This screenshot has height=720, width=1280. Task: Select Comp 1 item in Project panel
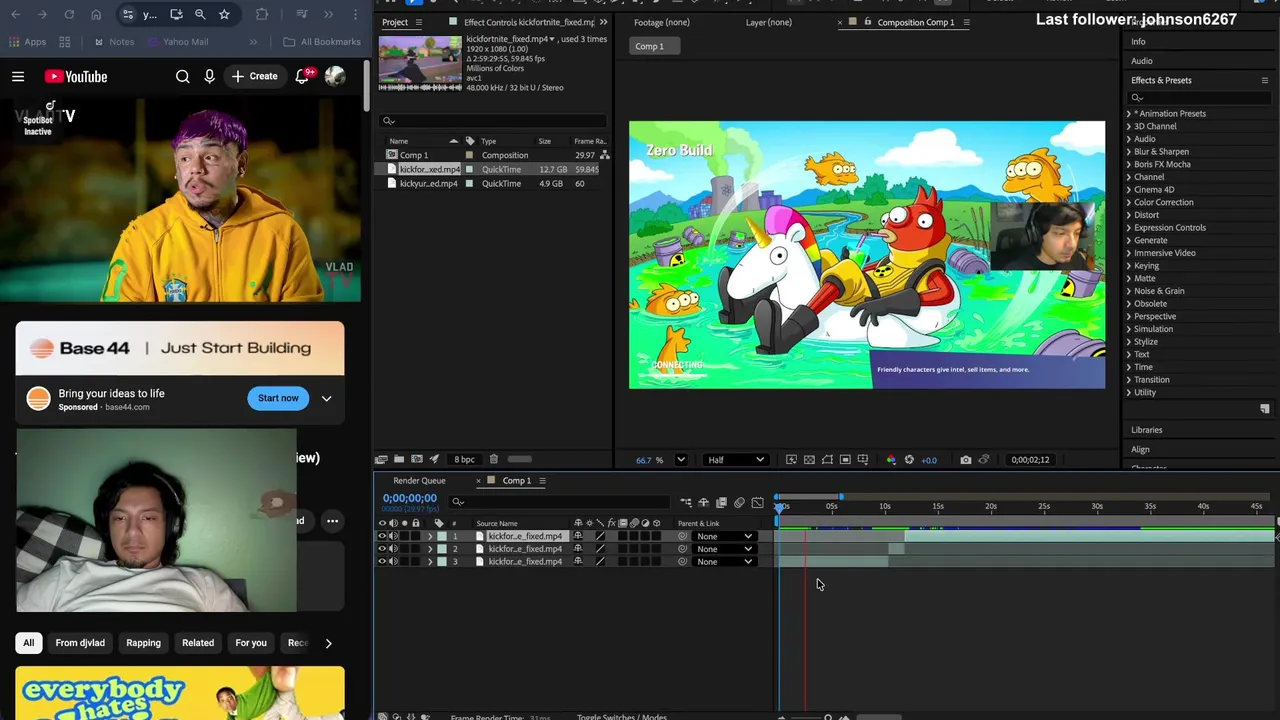(414, 155)
